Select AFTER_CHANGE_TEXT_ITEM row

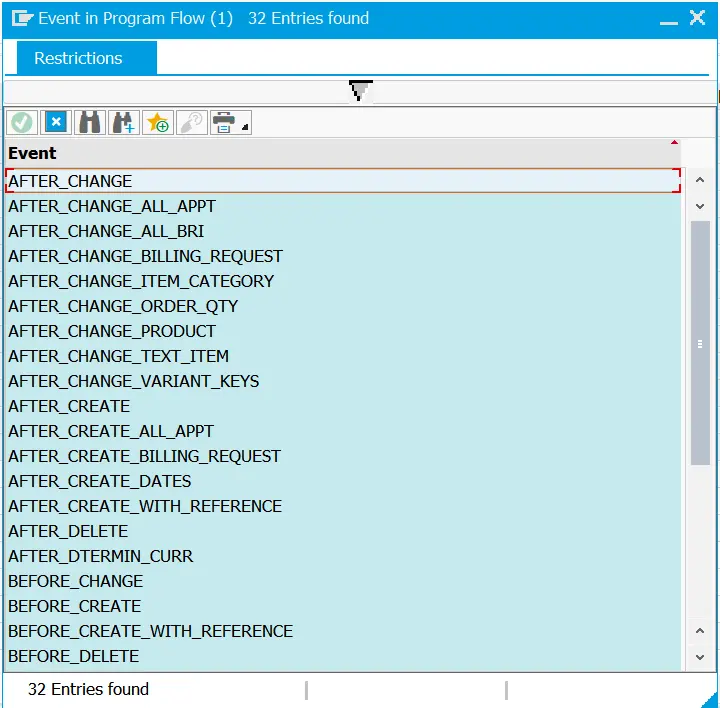click(343, 356)
